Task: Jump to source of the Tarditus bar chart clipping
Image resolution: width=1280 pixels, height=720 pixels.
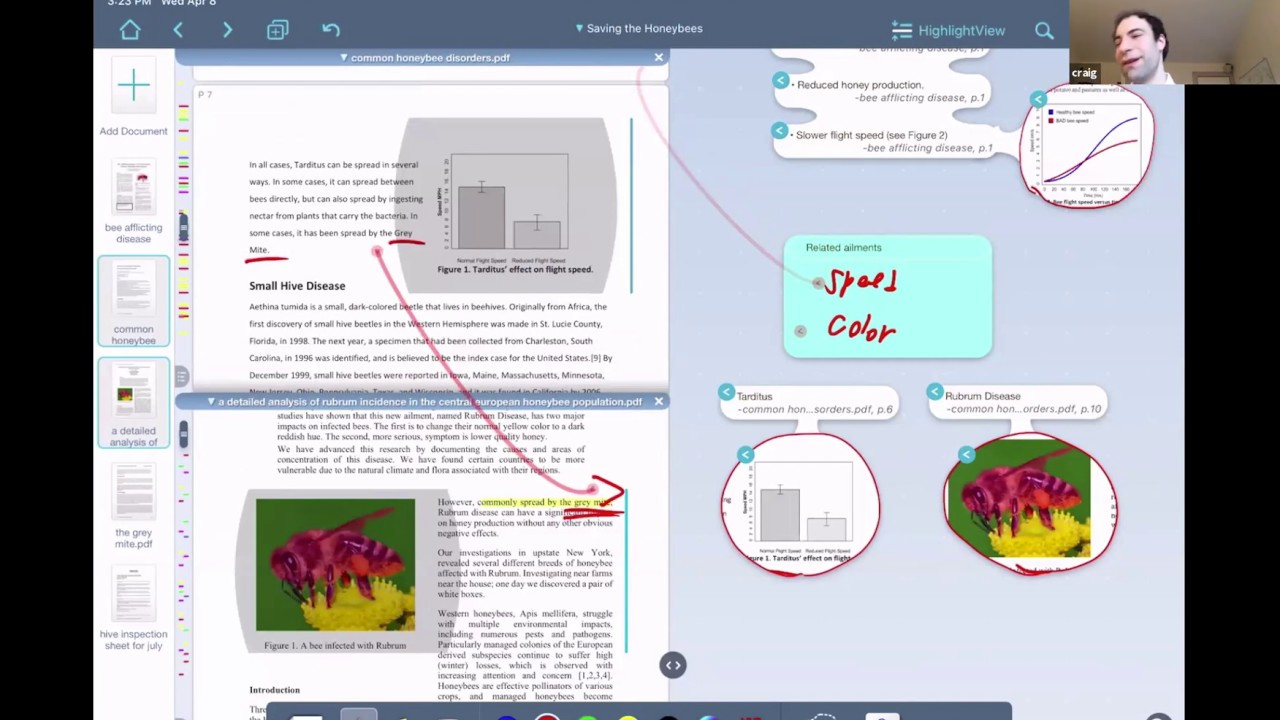Action: click(745, 455)
